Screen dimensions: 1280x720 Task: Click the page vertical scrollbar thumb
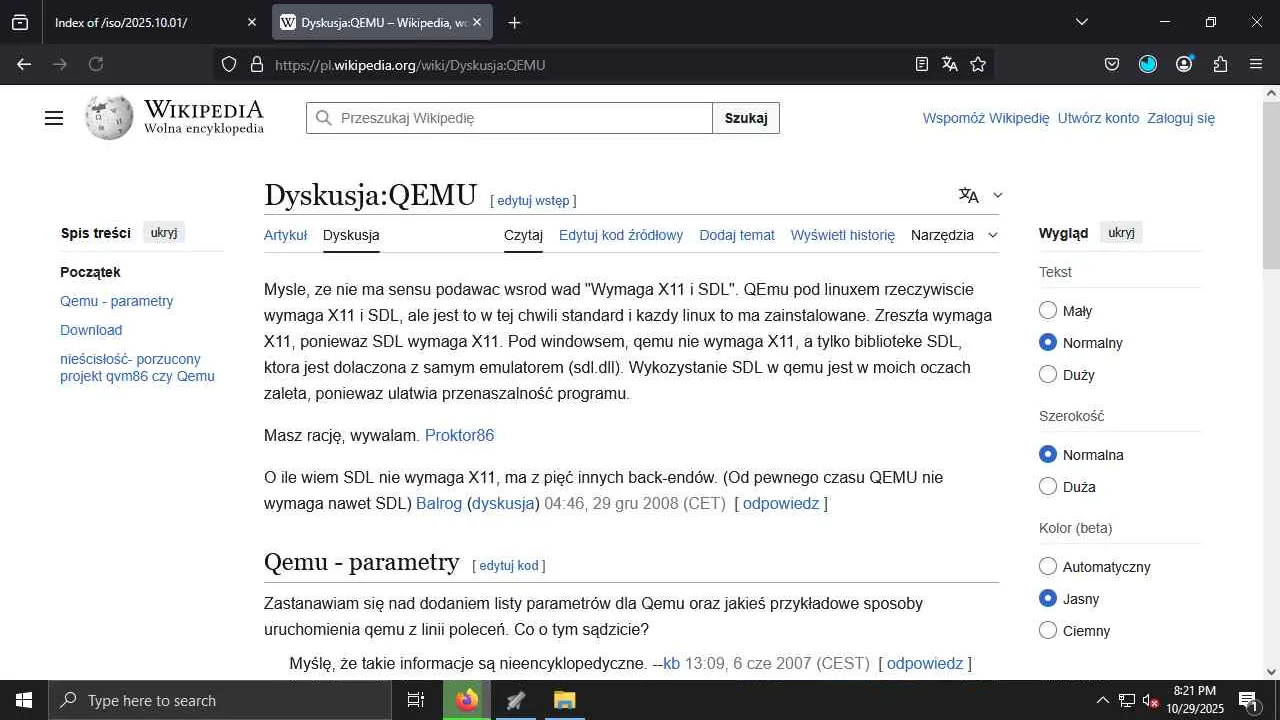[x=1271, y=185]
